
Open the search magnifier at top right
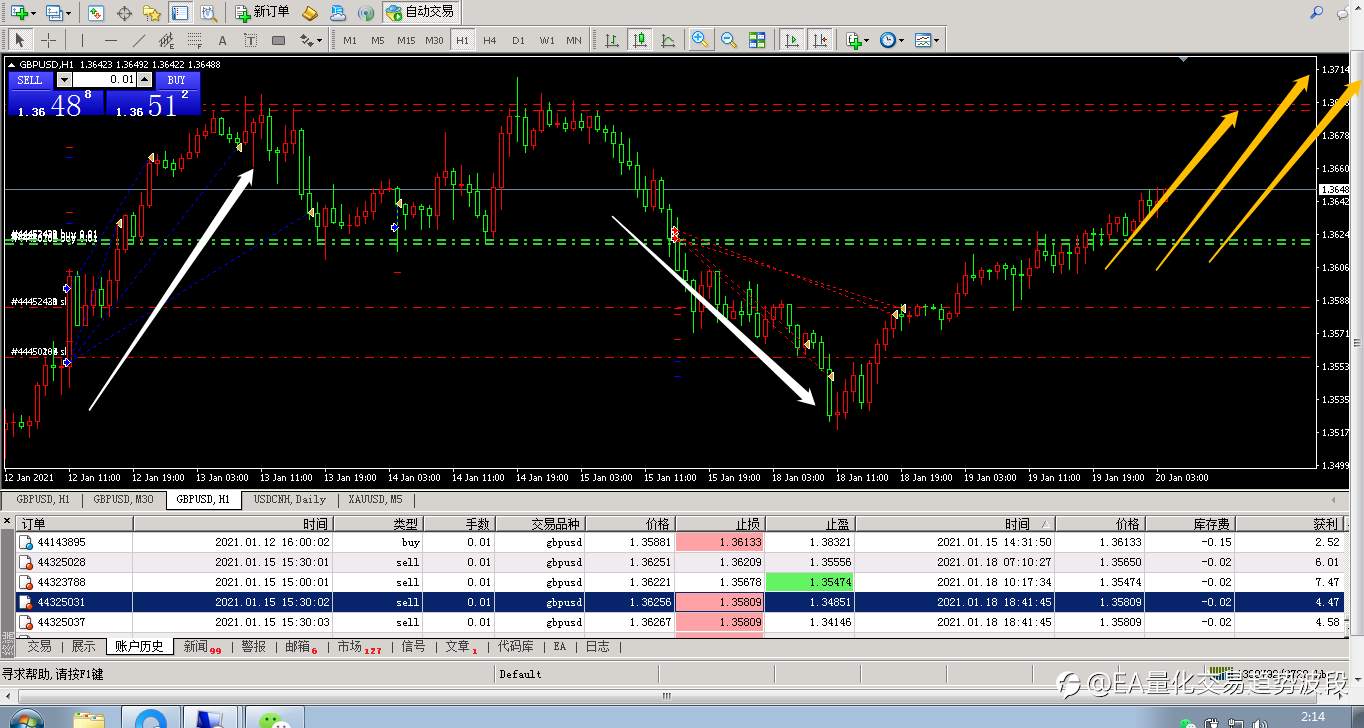pos(1316,12)
